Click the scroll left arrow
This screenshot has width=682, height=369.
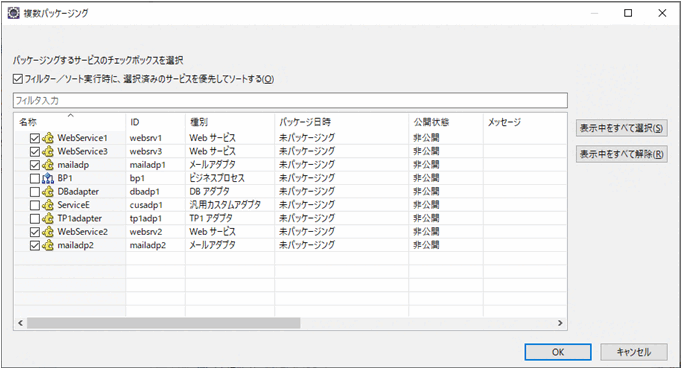coord(20,323)
